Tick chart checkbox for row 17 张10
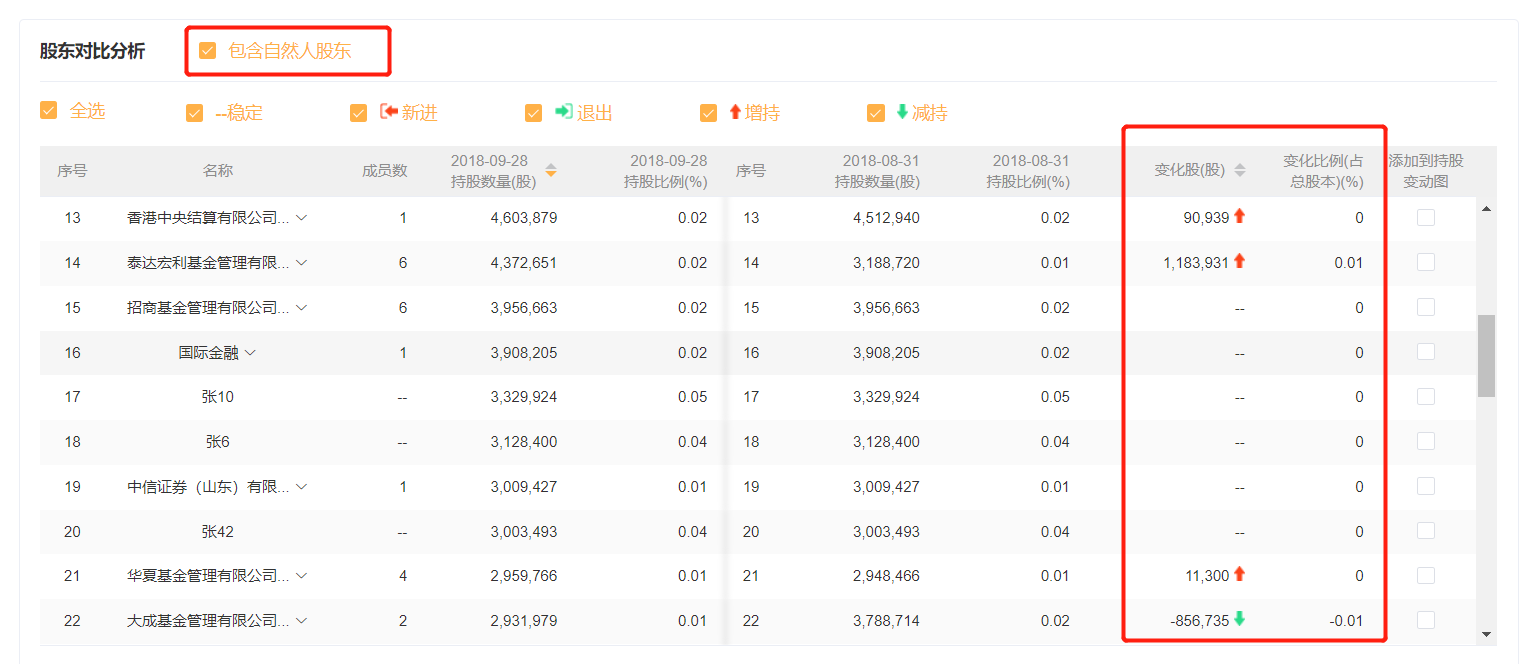This screenshot has height=664, width=1534. click(x=1426, y=397)
